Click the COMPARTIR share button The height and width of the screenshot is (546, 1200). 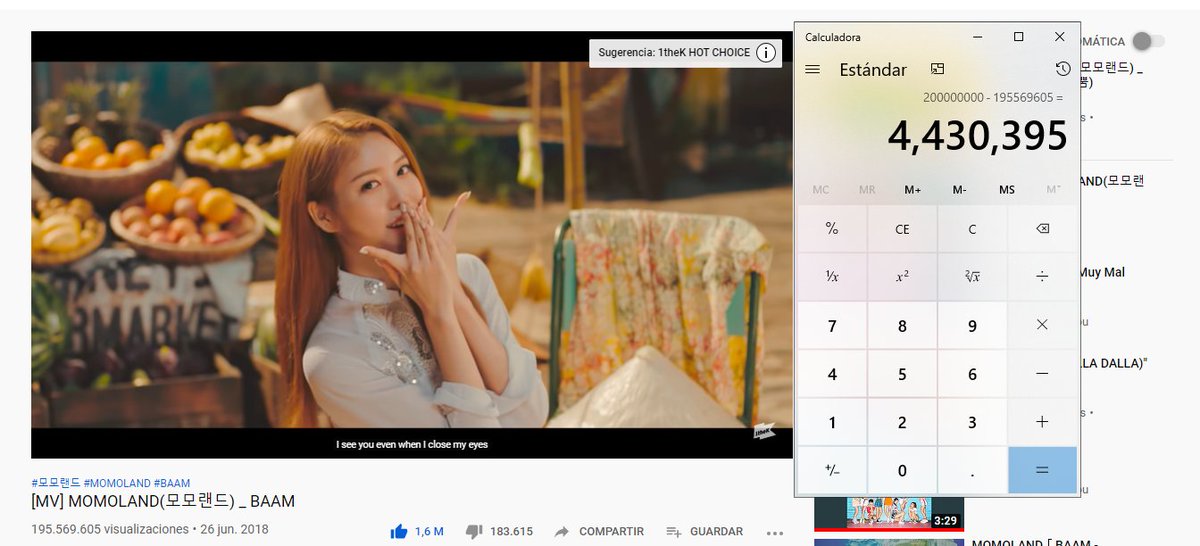(598, 531)
